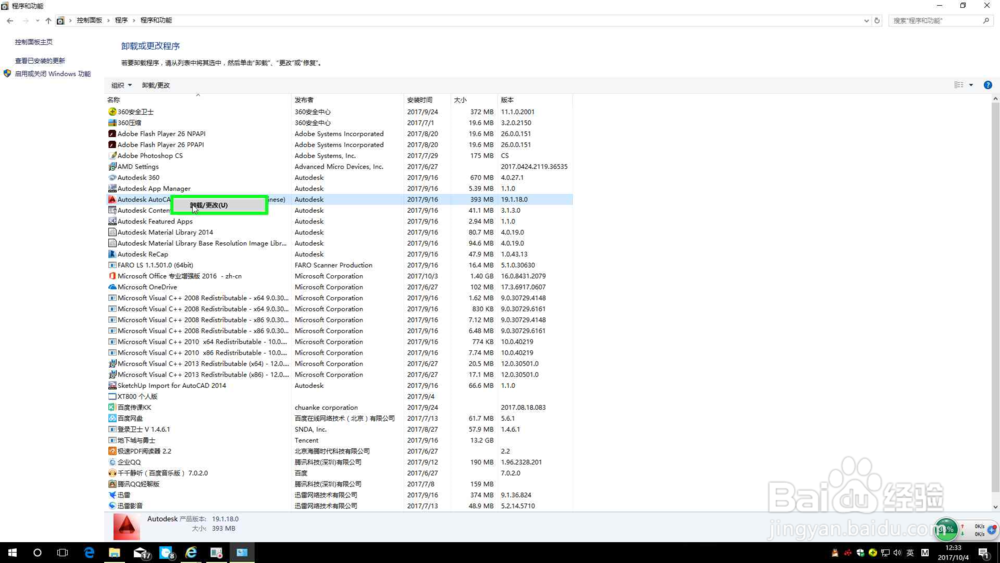The height and width of the screenshot is (563, 1000).
Task: Sort by the 安装时间 column header
Action: click(427, 99)
